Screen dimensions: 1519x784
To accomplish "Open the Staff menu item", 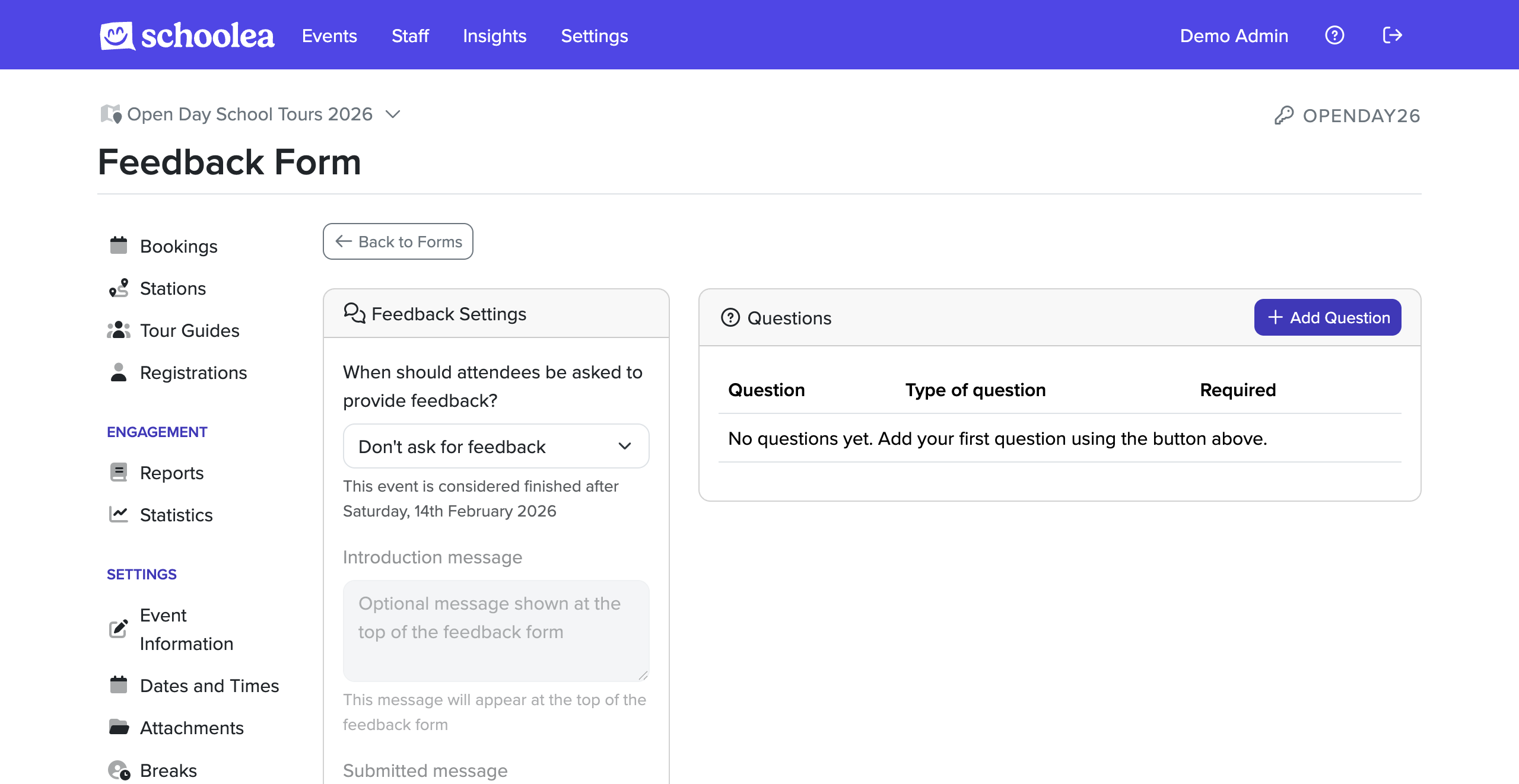I will (410, 36).
